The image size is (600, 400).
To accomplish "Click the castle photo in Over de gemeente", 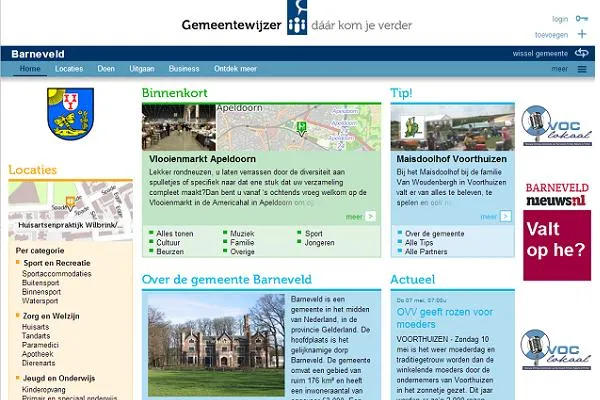I will 216,345.
